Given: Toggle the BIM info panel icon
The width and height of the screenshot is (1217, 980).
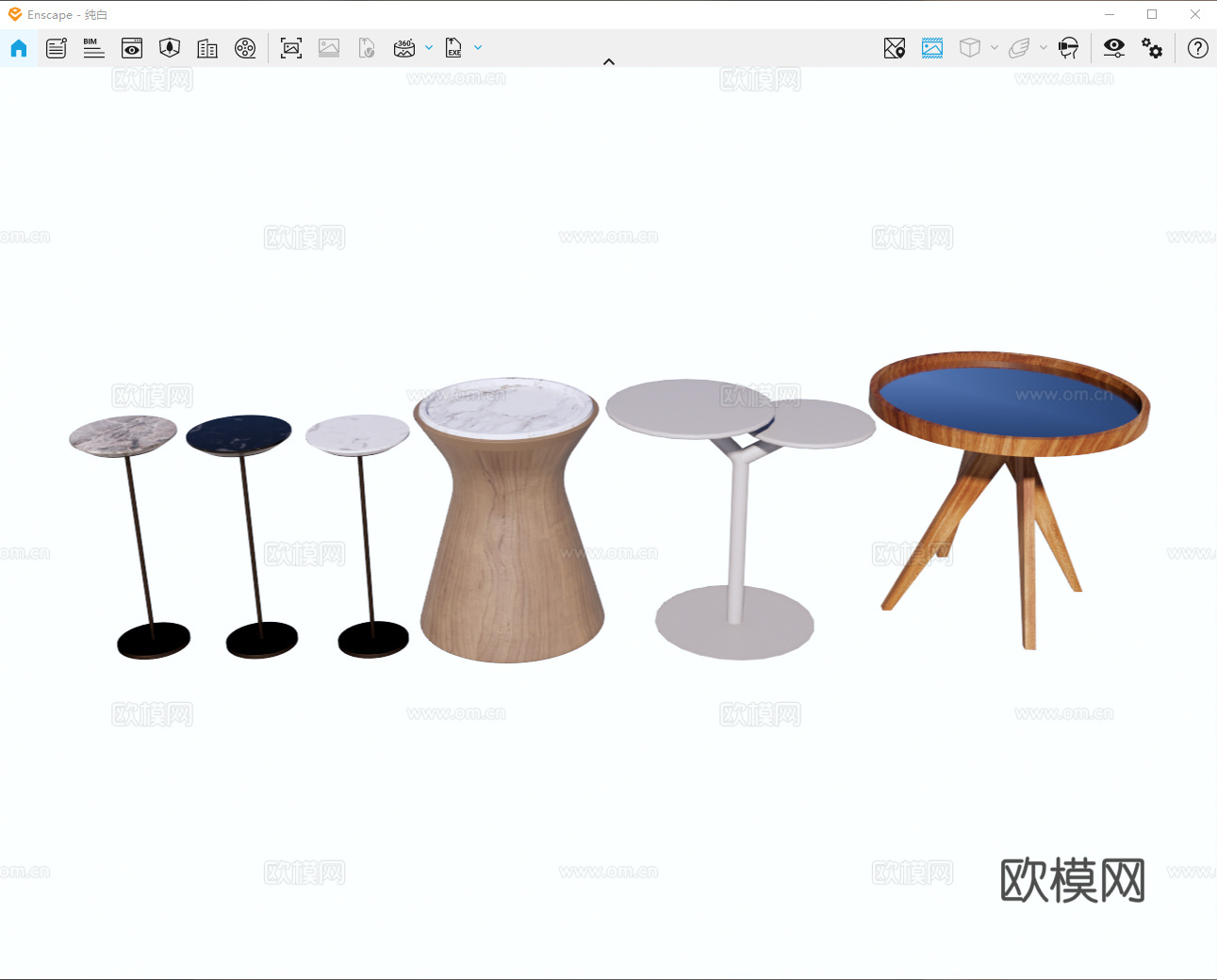Looking at the screenshot, I should click(93, 48).
